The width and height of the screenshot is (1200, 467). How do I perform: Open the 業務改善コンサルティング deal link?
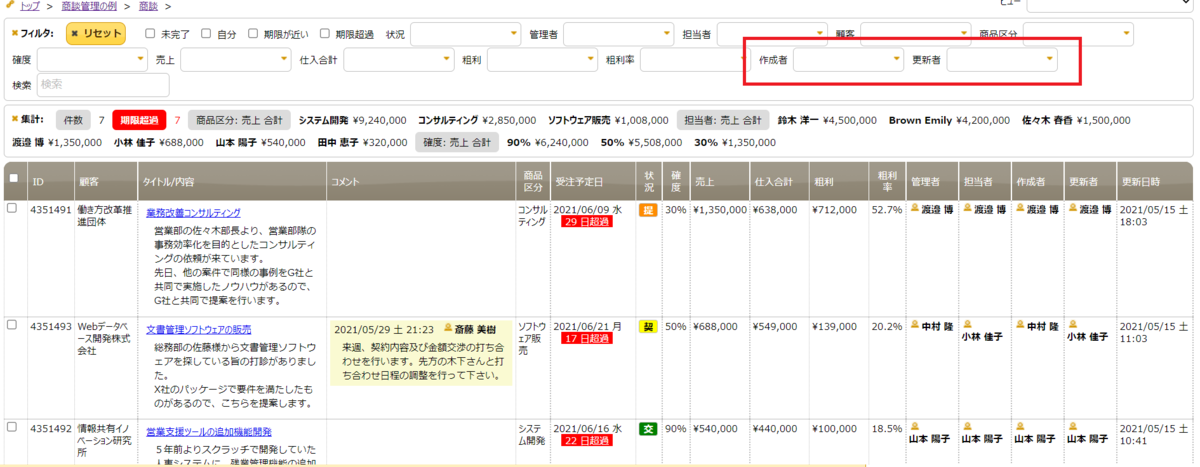pos(193,213)
